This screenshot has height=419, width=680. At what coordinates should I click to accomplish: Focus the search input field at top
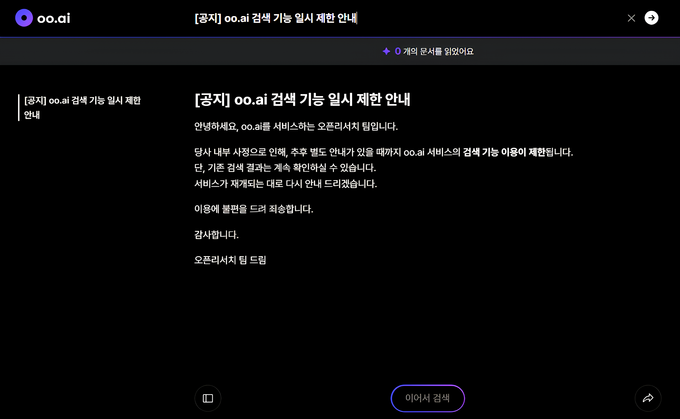[x=400, y=18]
